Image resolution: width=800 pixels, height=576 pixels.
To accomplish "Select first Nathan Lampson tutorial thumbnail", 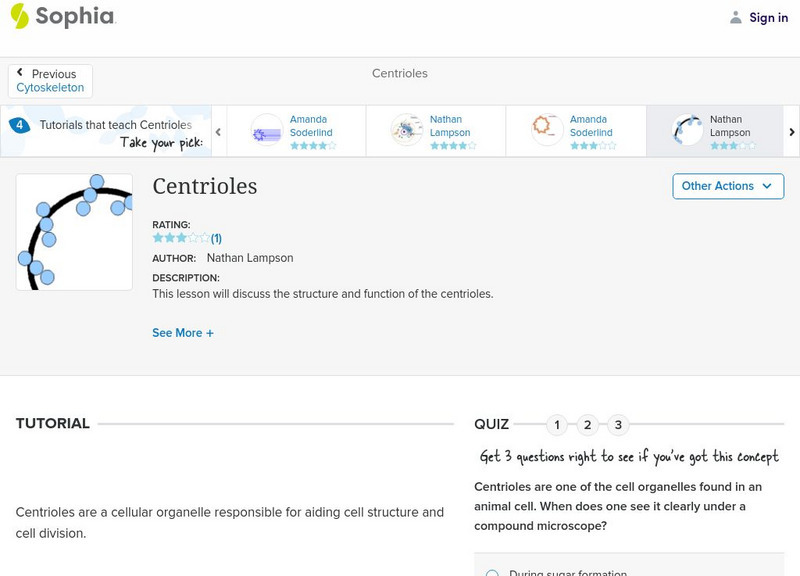I will (x=407, y=131).
